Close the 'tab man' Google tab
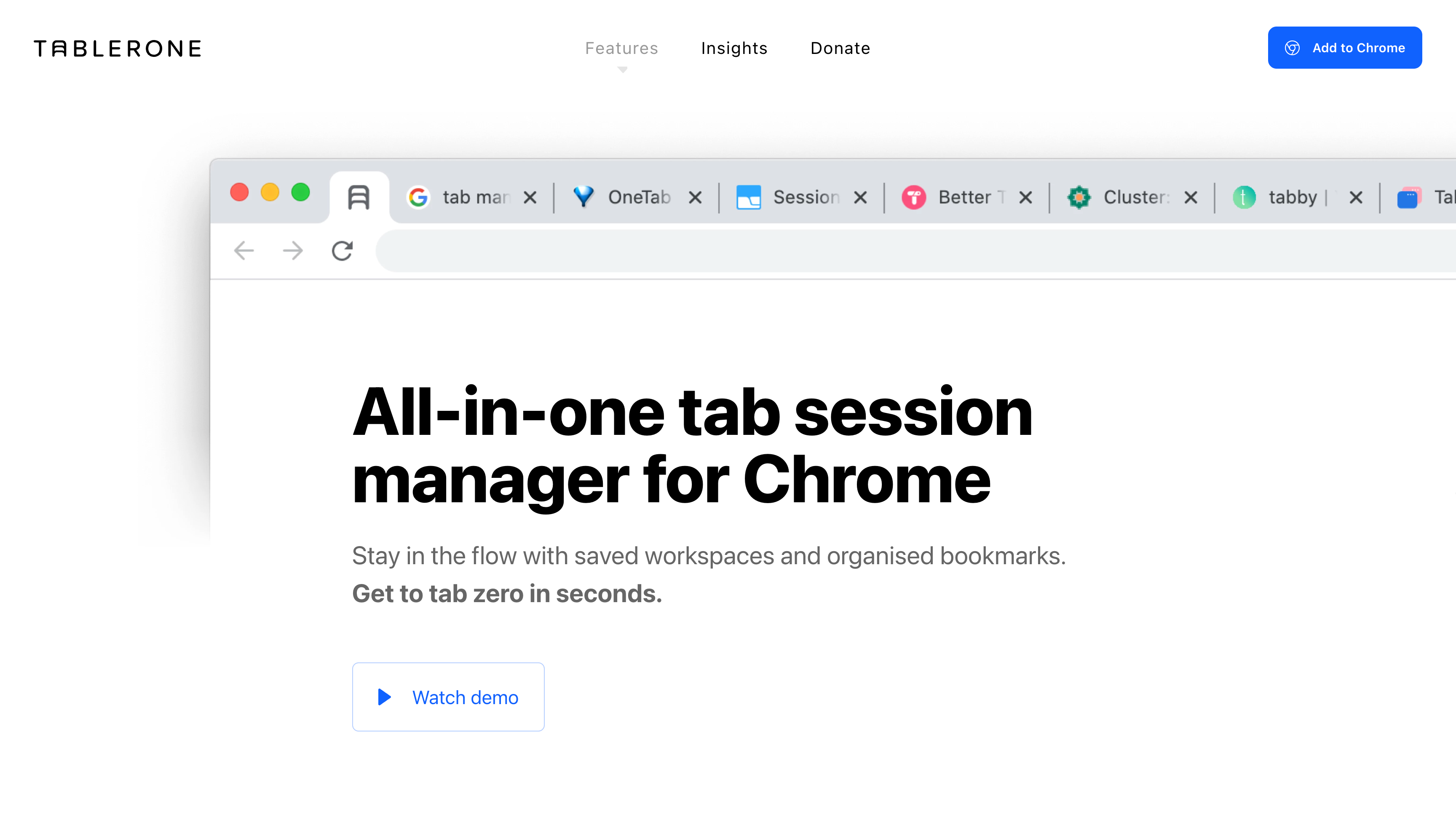Screen dimensions: 1456x836 [530, 198]
